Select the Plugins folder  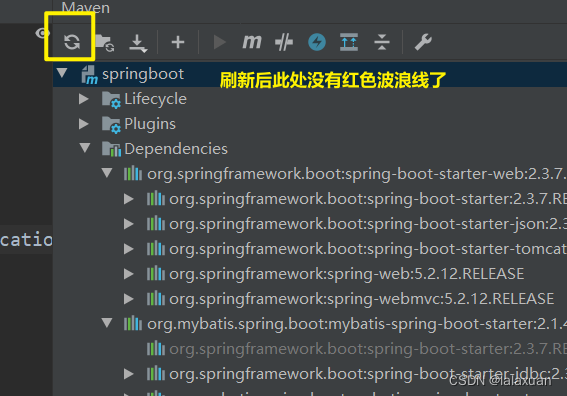click(x=150, y=124)
